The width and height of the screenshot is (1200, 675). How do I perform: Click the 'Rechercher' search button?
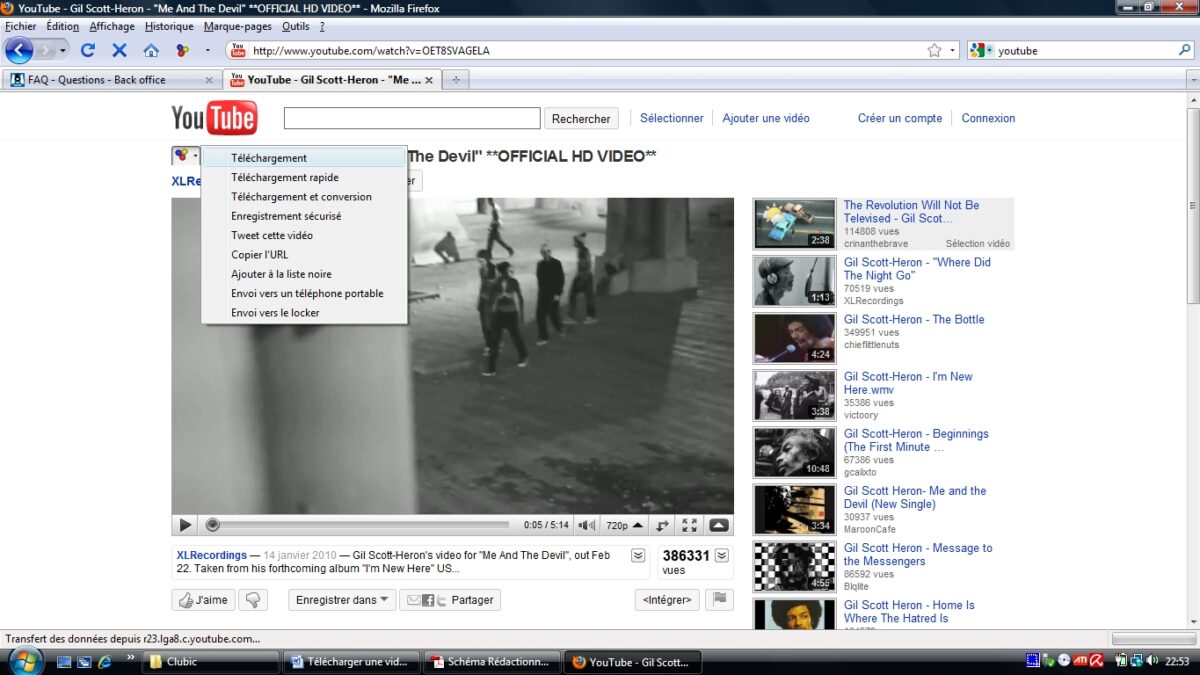click(x=581, y=119)
